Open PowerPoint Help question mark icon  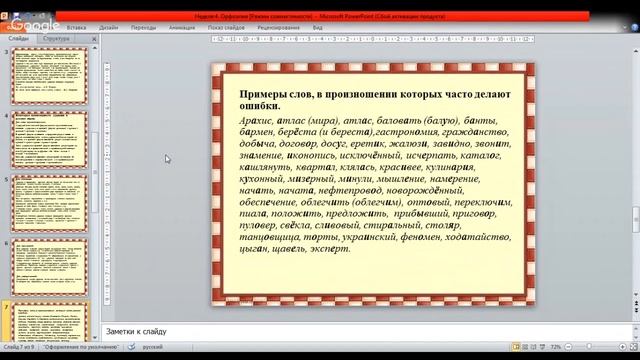coord(635,27)
